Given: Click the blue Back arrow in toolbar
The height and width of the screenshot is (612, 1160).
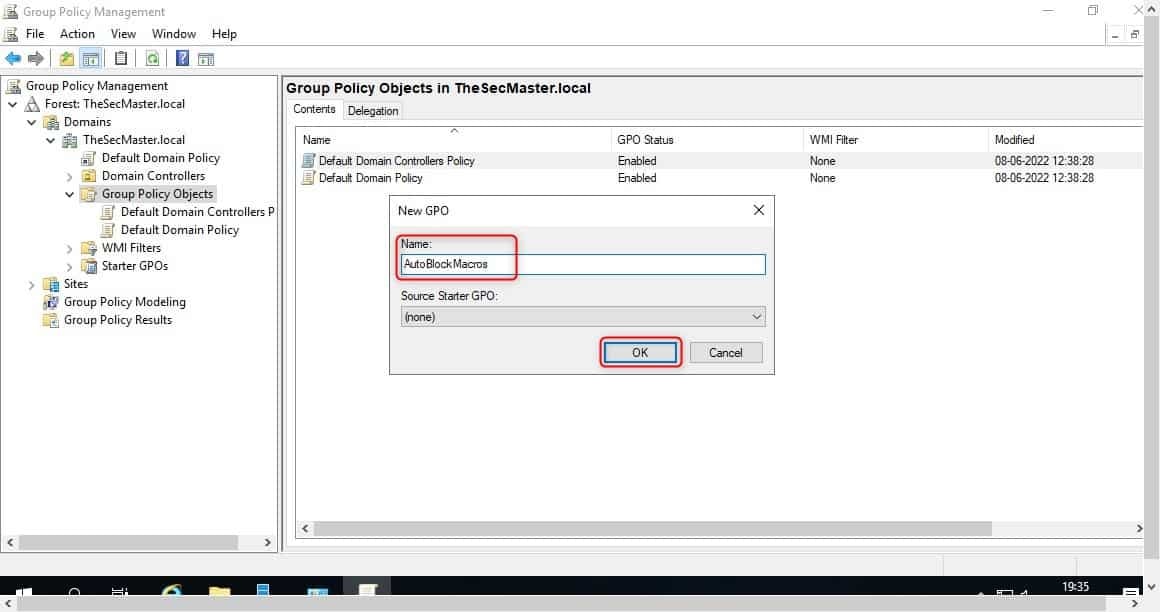Looking at the screenshot, I should 13,58.
